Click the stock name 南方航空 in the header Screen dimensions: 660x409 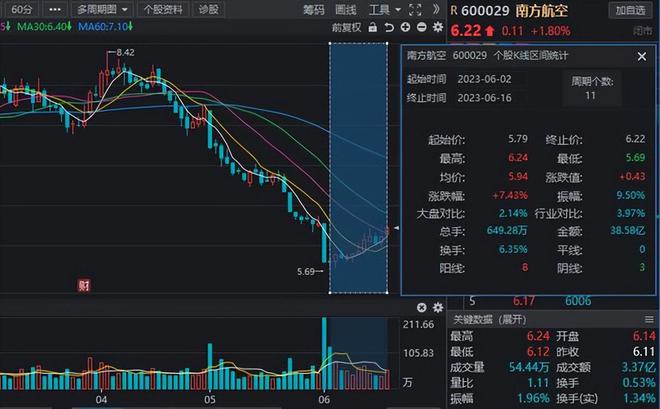[542, 11]
